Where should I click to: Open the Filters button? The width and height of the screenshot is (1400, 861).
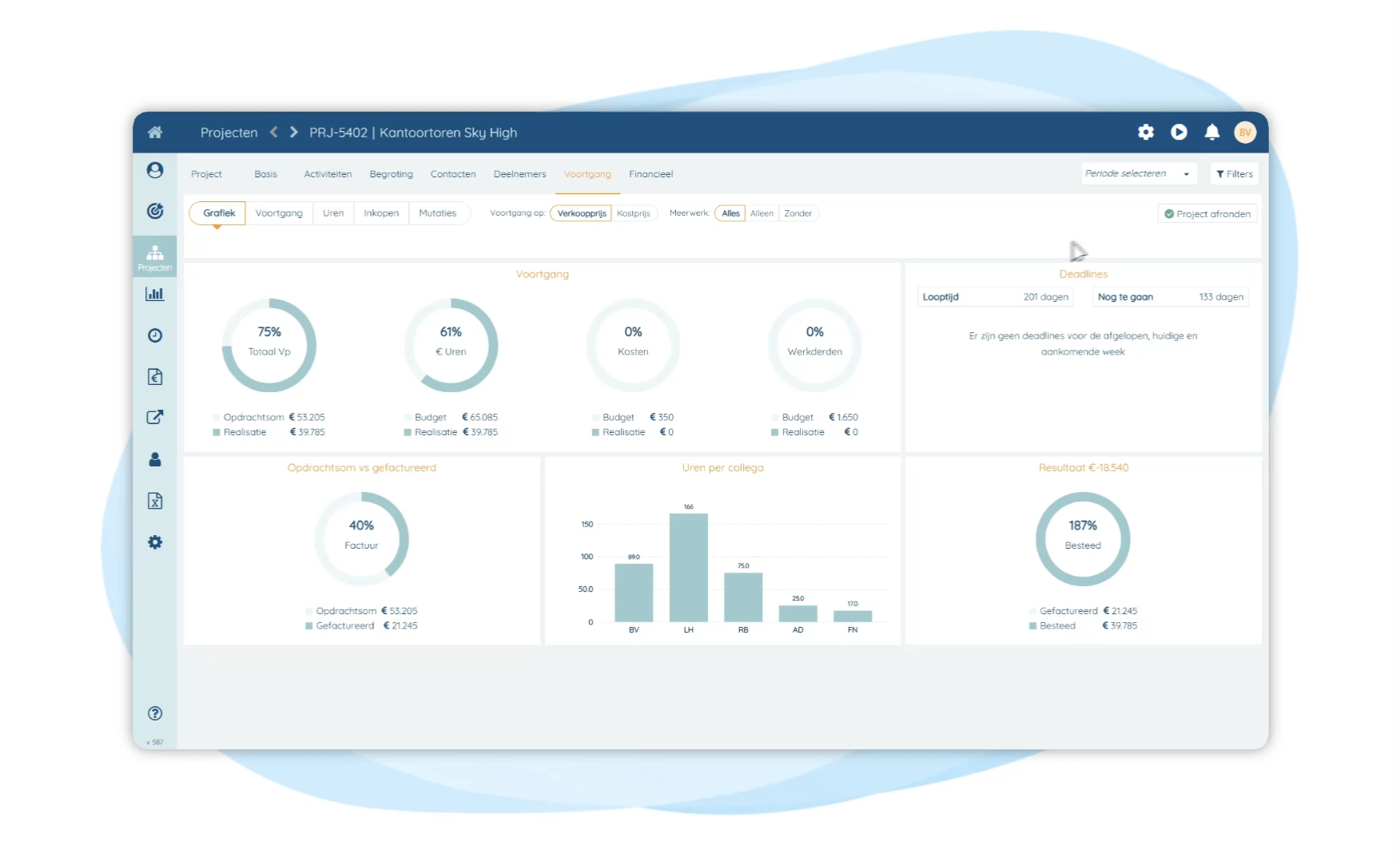(x=1235, y=174)
